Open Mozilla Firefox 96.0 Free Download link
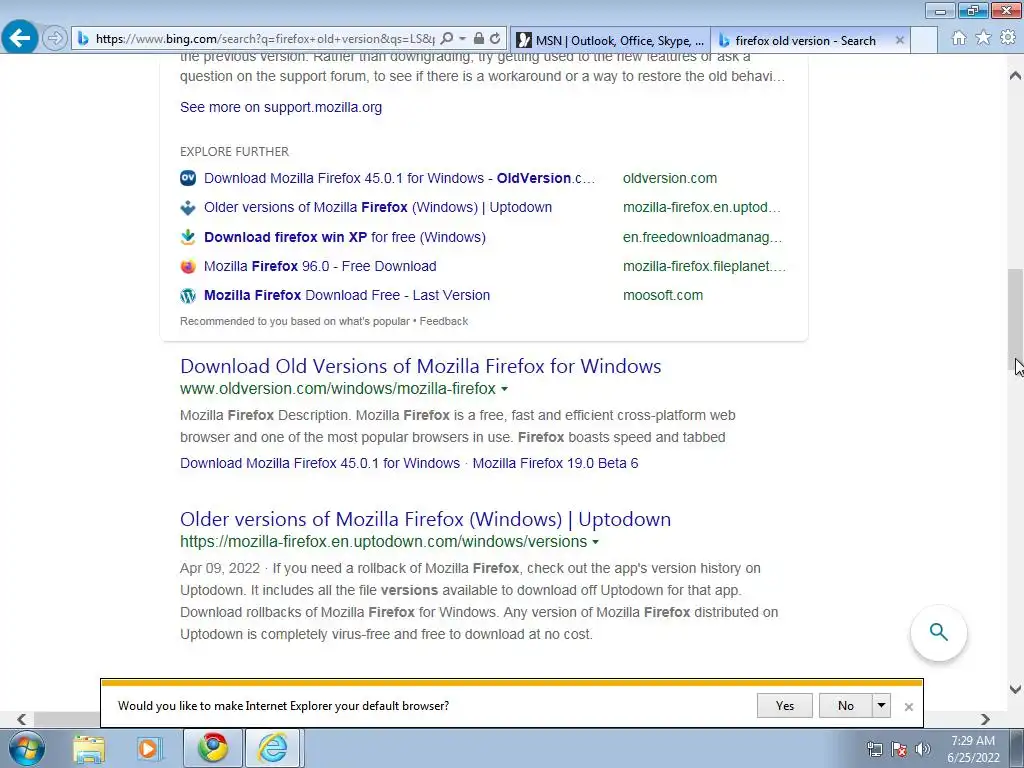Screen dimensions: 1024x768 320,266
